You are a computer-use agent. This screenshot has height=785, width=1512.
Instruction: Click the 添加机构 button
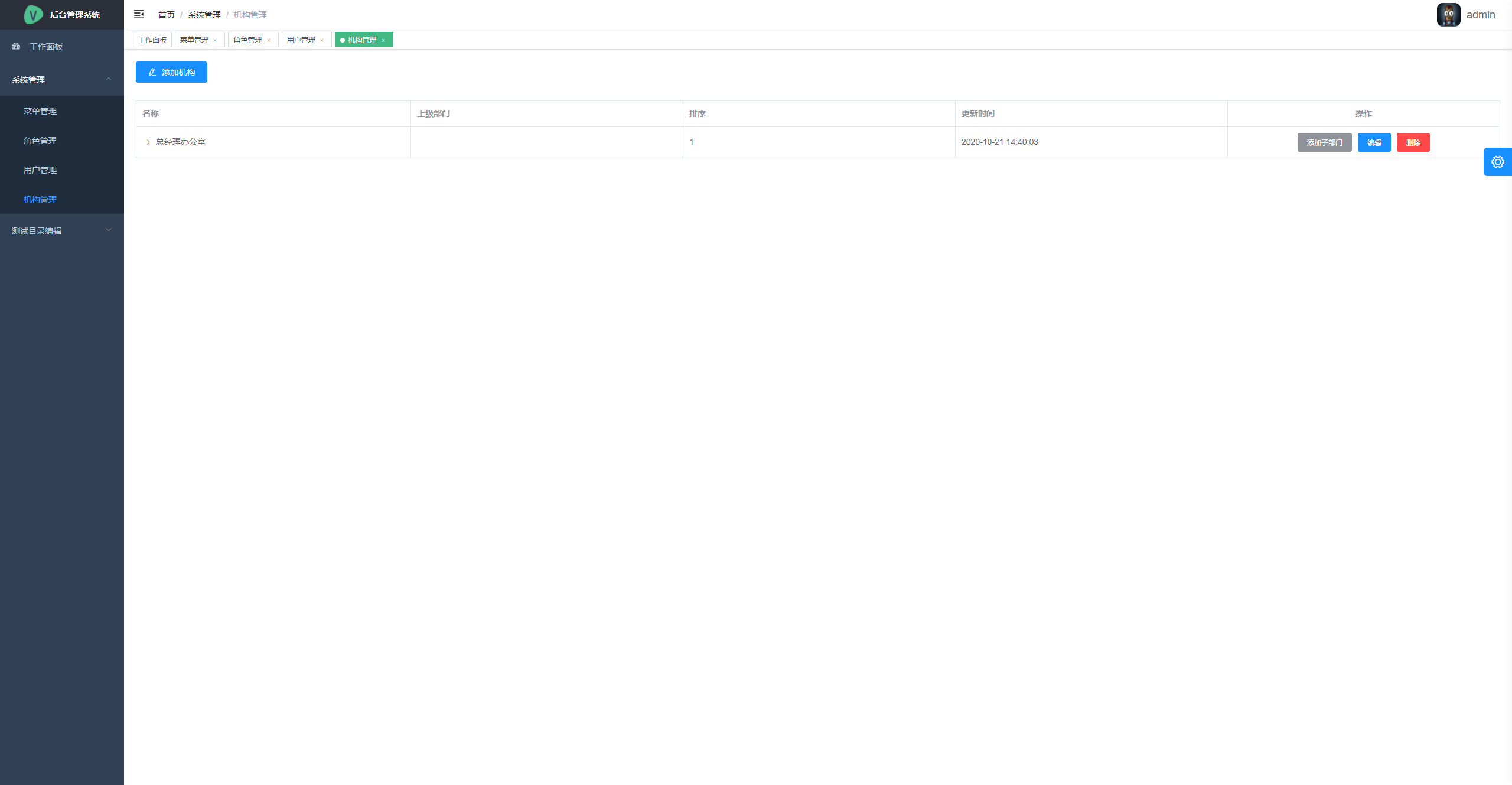coord(171,72)
